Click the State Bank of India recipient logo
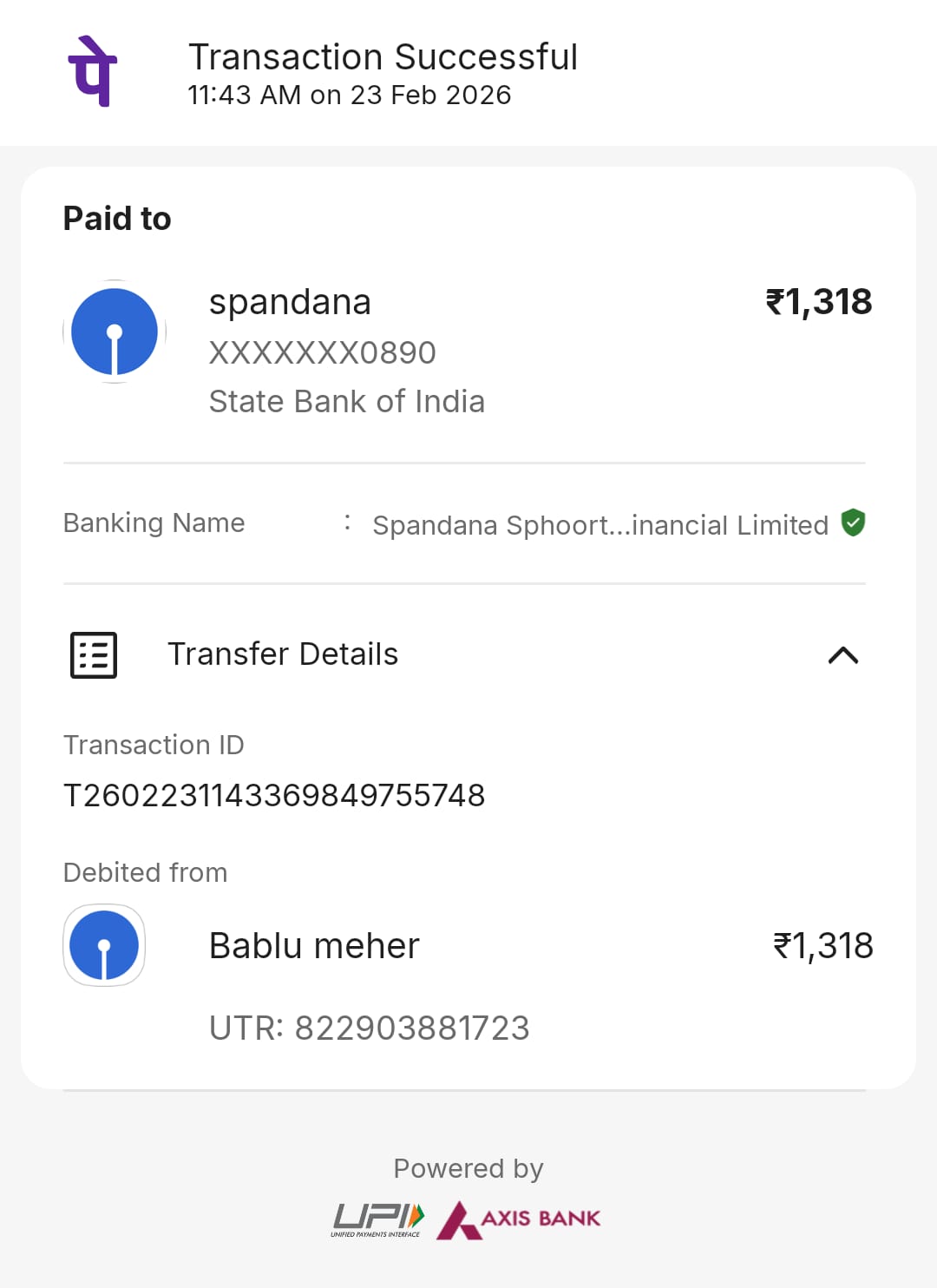Image resolution: width=937 pixels, height=1288 pixels. 115,332
